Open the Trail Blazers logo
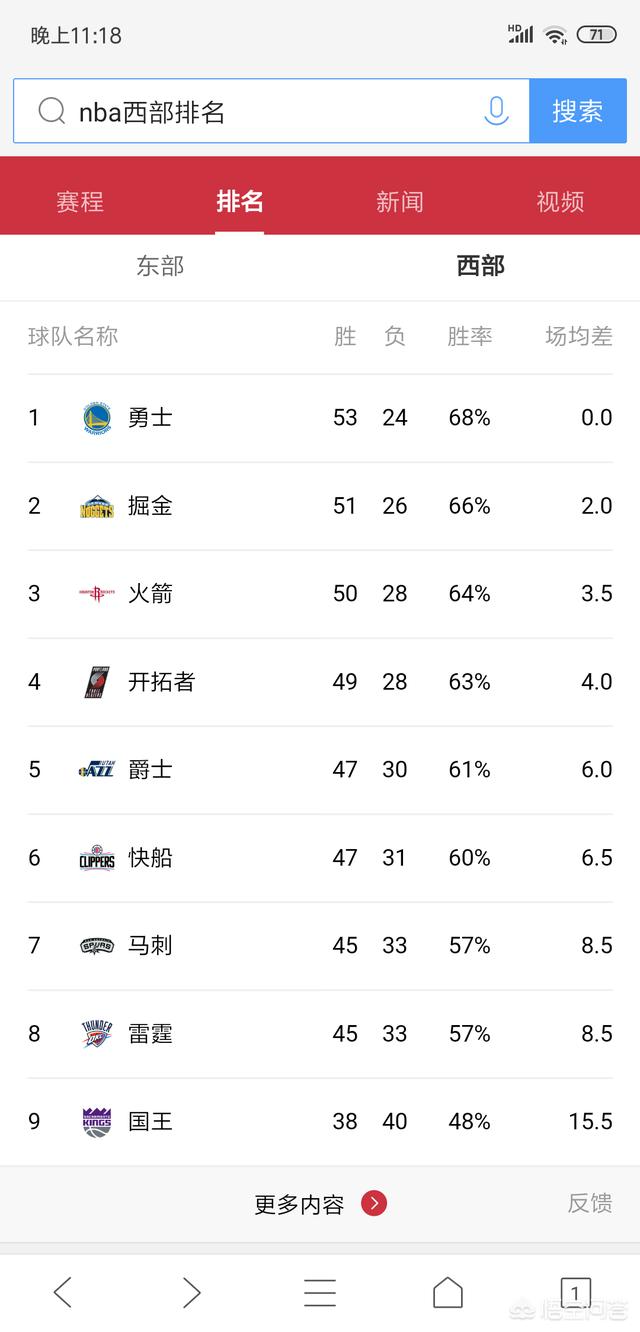 click(x=97, y=682)
